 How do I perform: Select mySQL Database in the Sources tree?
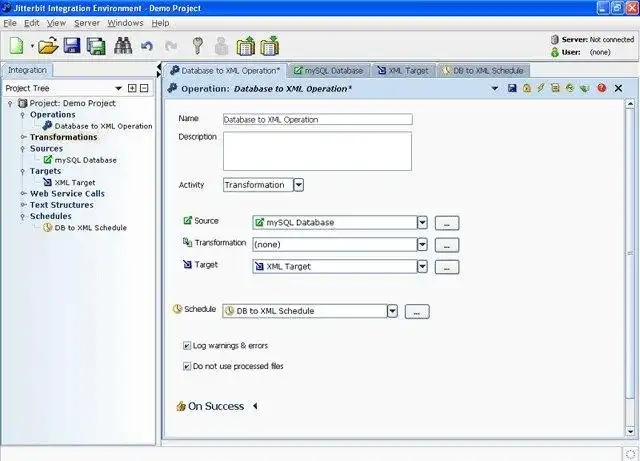80,160
